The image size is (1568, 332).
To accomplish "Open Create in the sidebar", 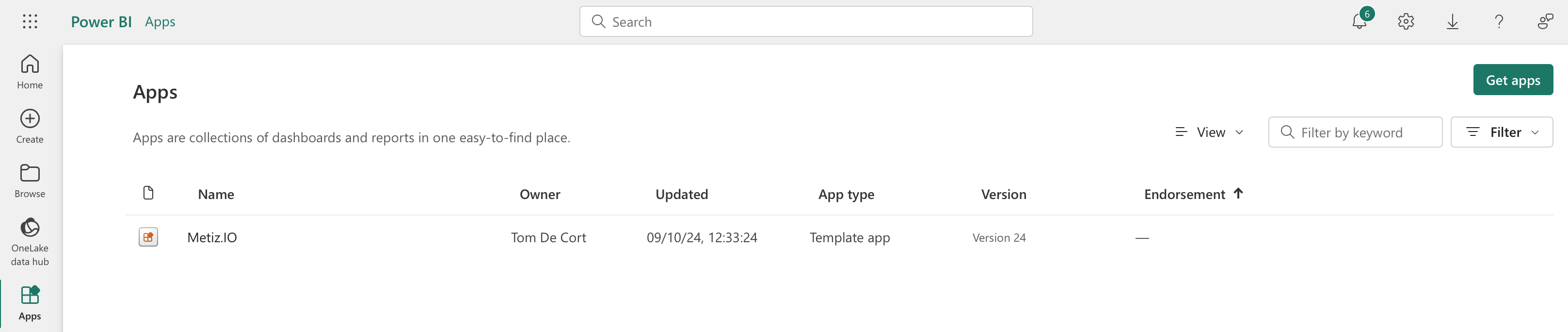I will click(x=30, y=126).
